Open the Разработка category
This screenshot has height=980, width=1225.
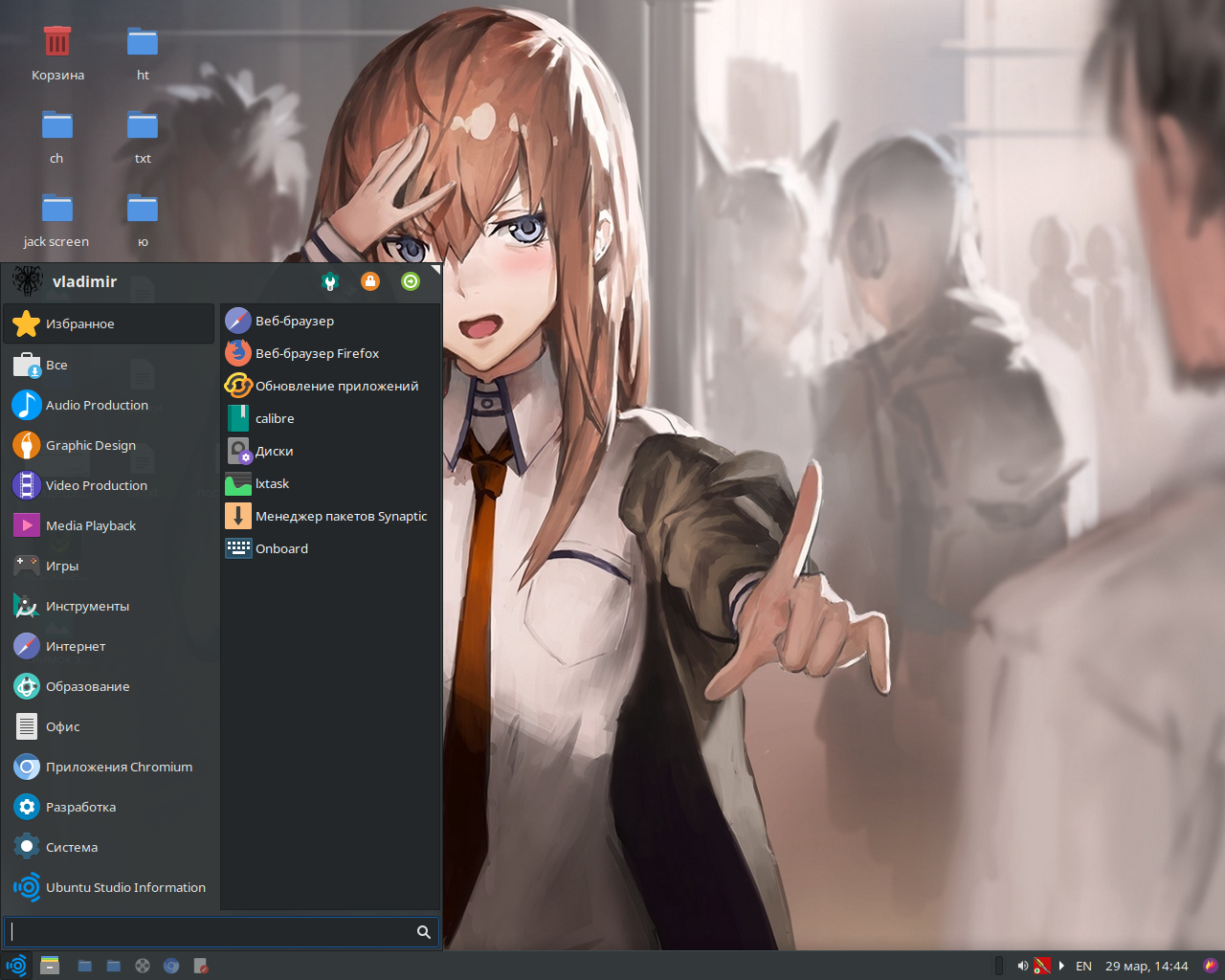[108, 807]
